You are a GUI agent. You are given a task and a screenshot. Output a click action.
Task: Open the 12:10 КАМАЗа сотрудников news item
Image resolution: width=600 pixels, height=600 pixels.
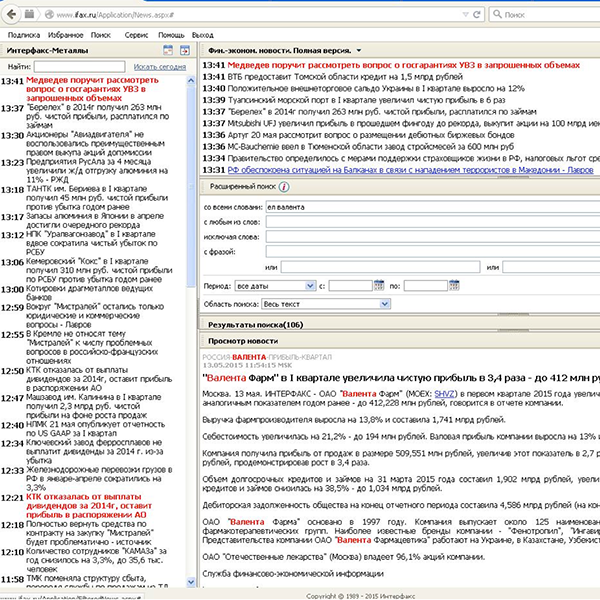pos(96,560)
